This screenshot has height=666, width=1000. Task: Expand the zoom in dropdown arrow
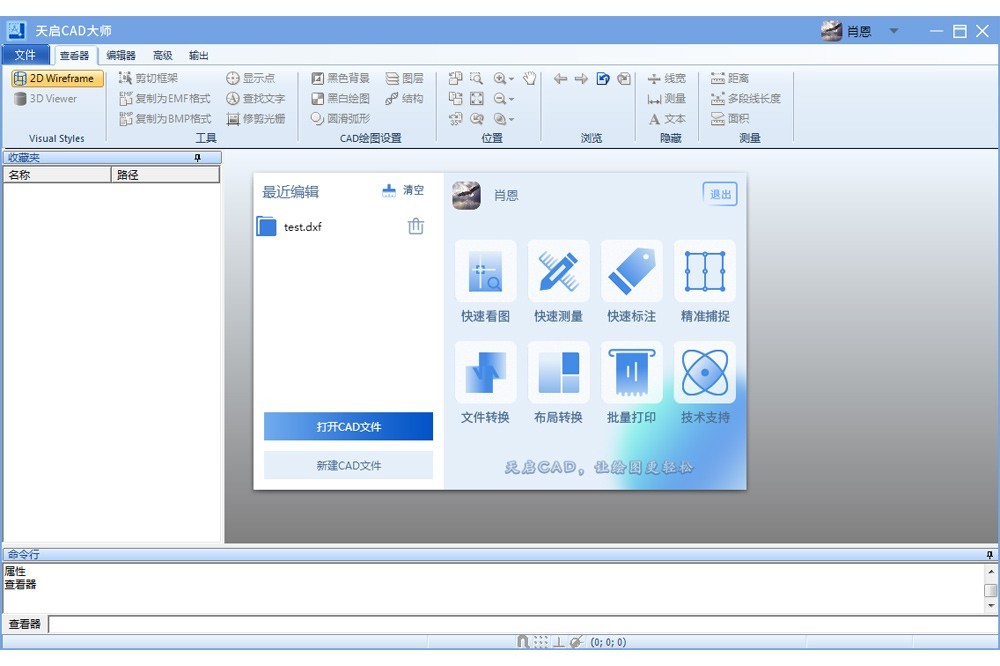(x=511, y=79)
